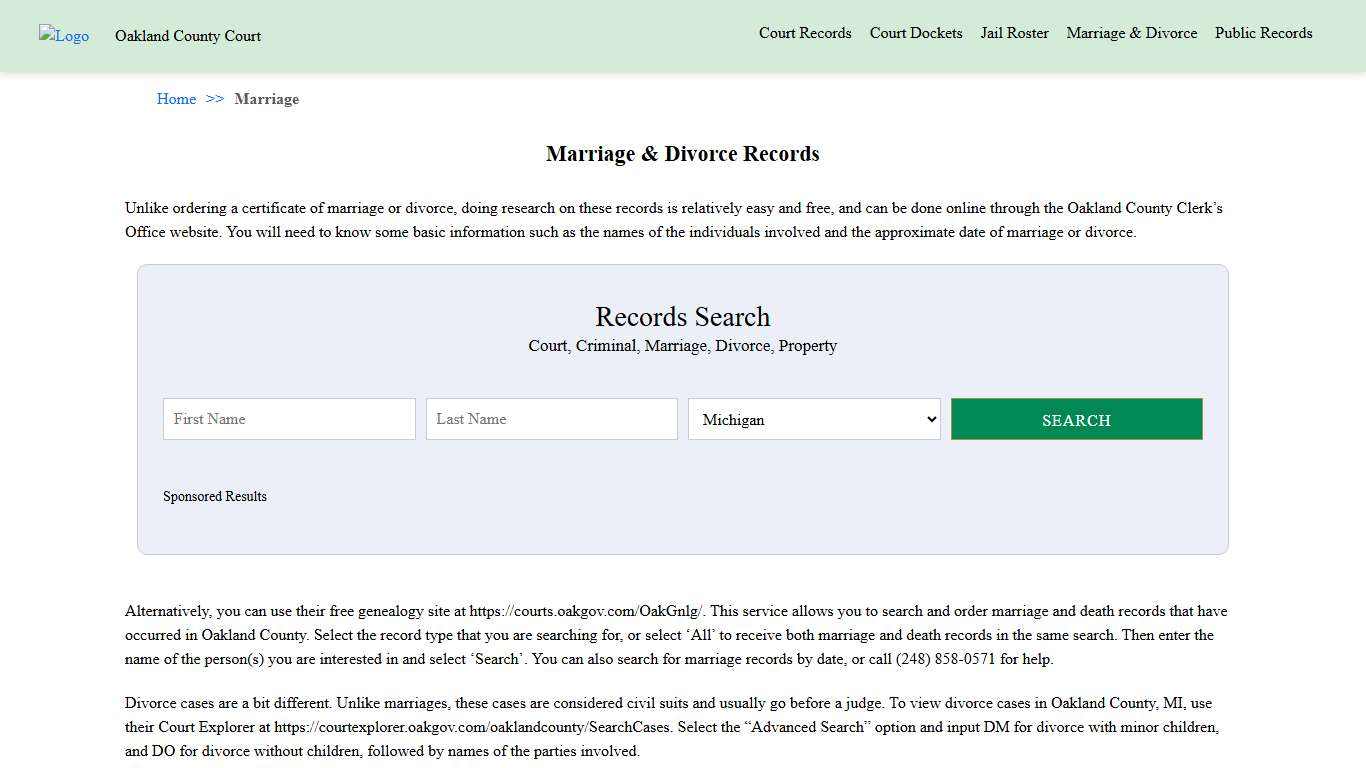Open the Court Records navigation link
Image resolution: width=1366 pixels, height=768 pixels.
pos(805,33)
